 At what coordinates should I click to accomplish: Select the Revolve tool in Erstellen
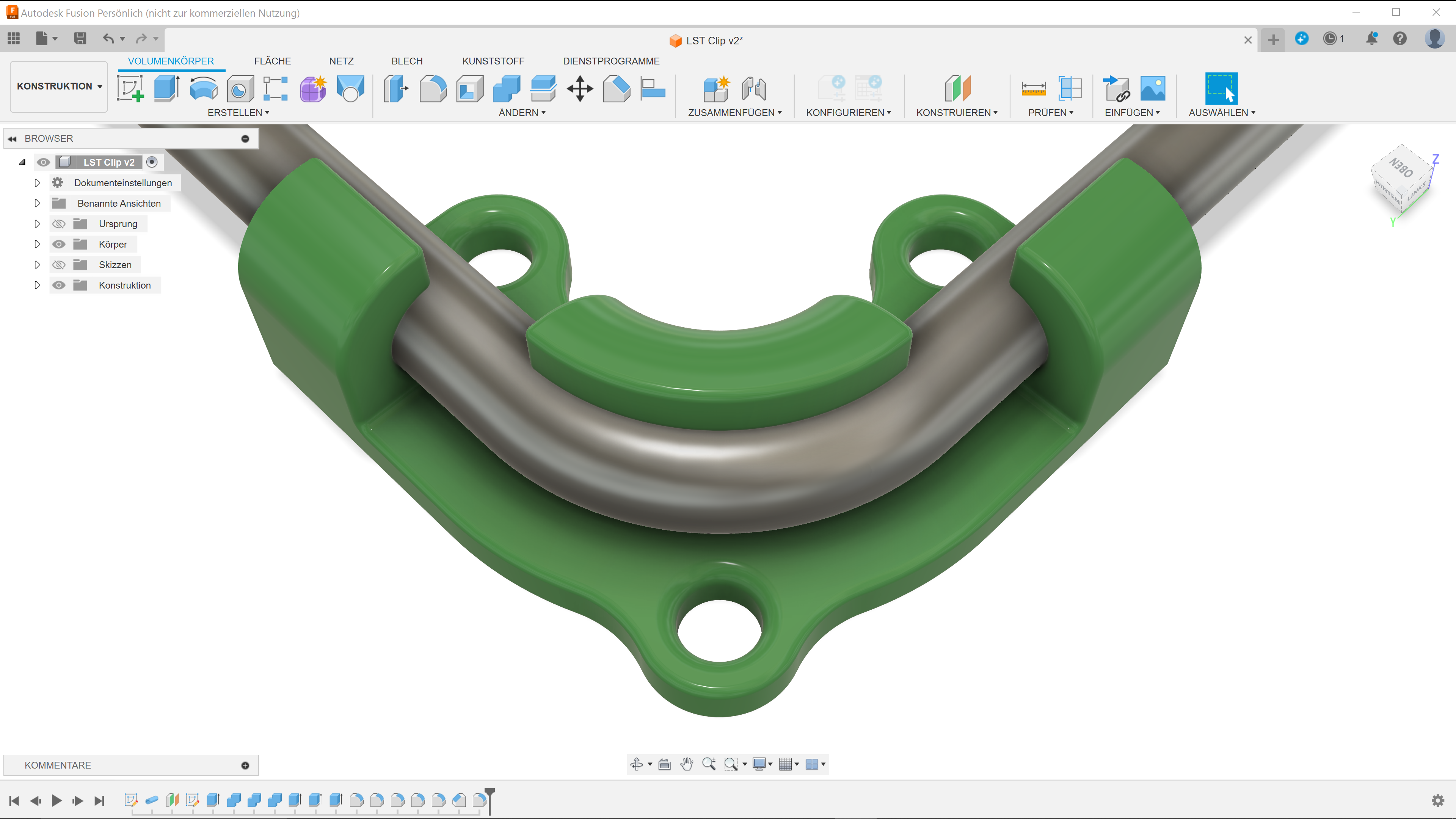[203, 89]
